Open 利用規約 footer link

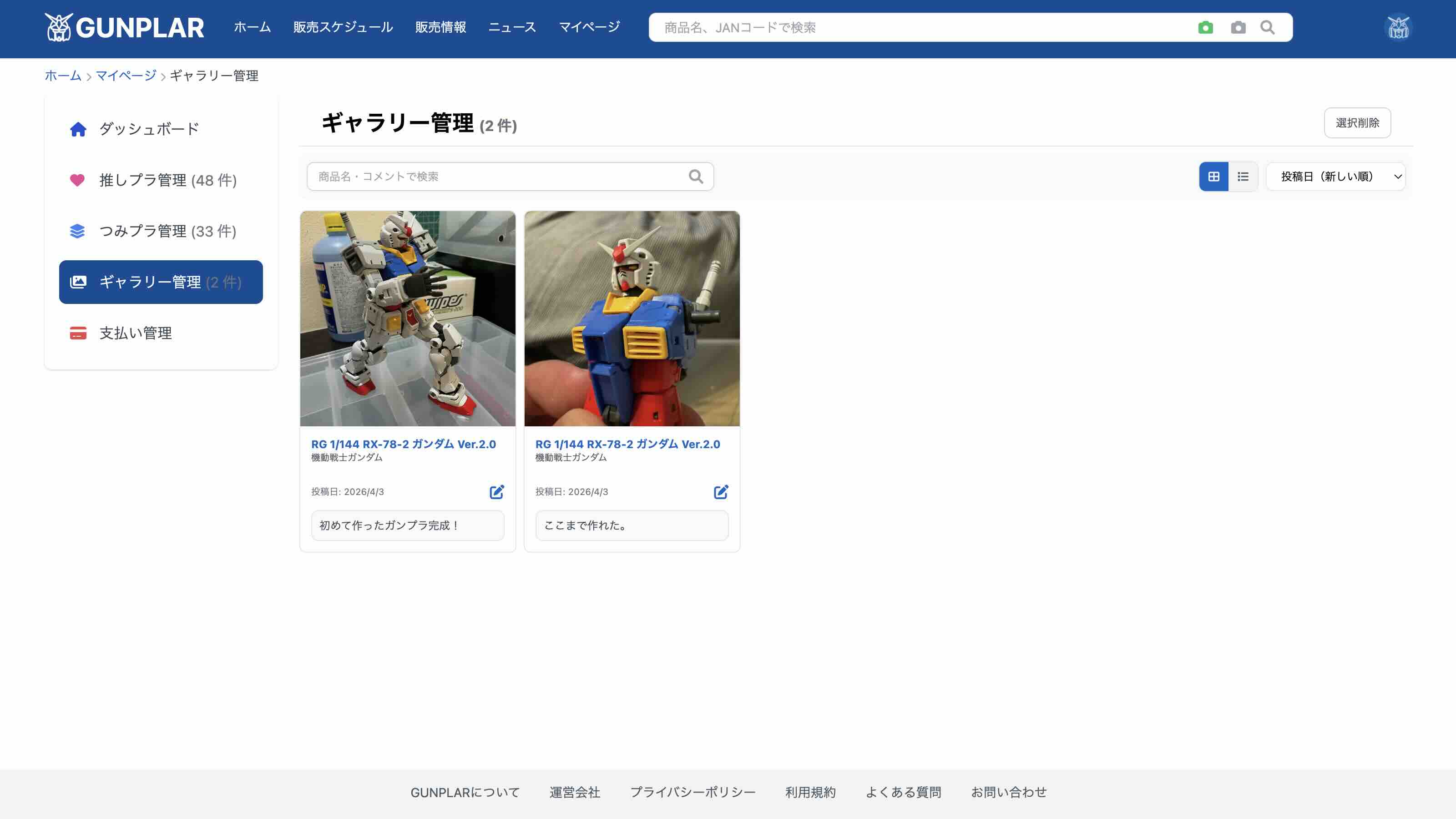click(x=810, y=793)
